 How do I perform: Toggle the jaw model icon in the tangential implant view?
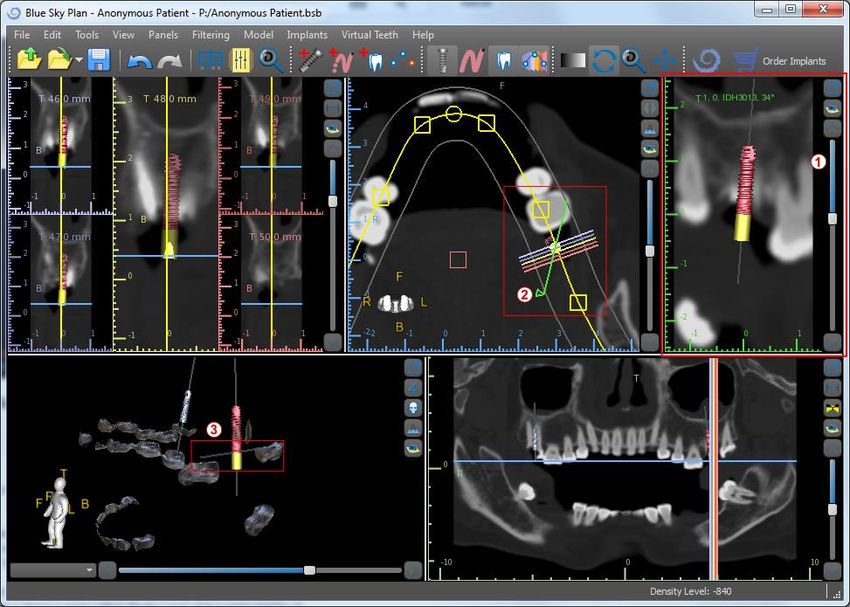click(832, 108)
